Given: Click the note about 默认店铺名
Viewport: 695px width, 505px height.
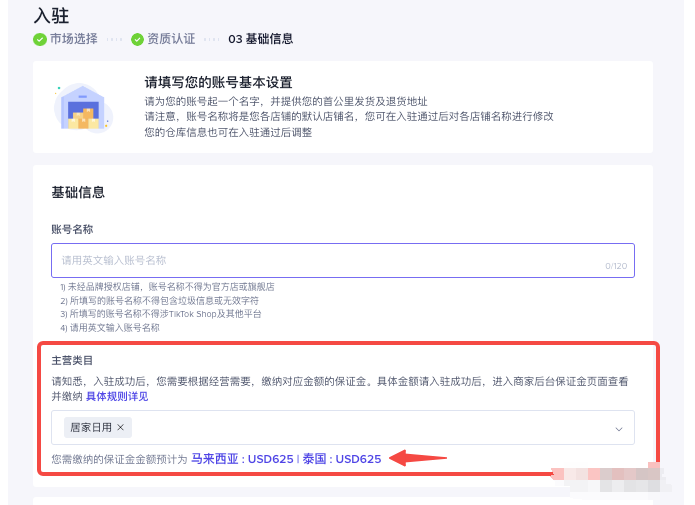Looking at the screenshot, I should 349,117.
